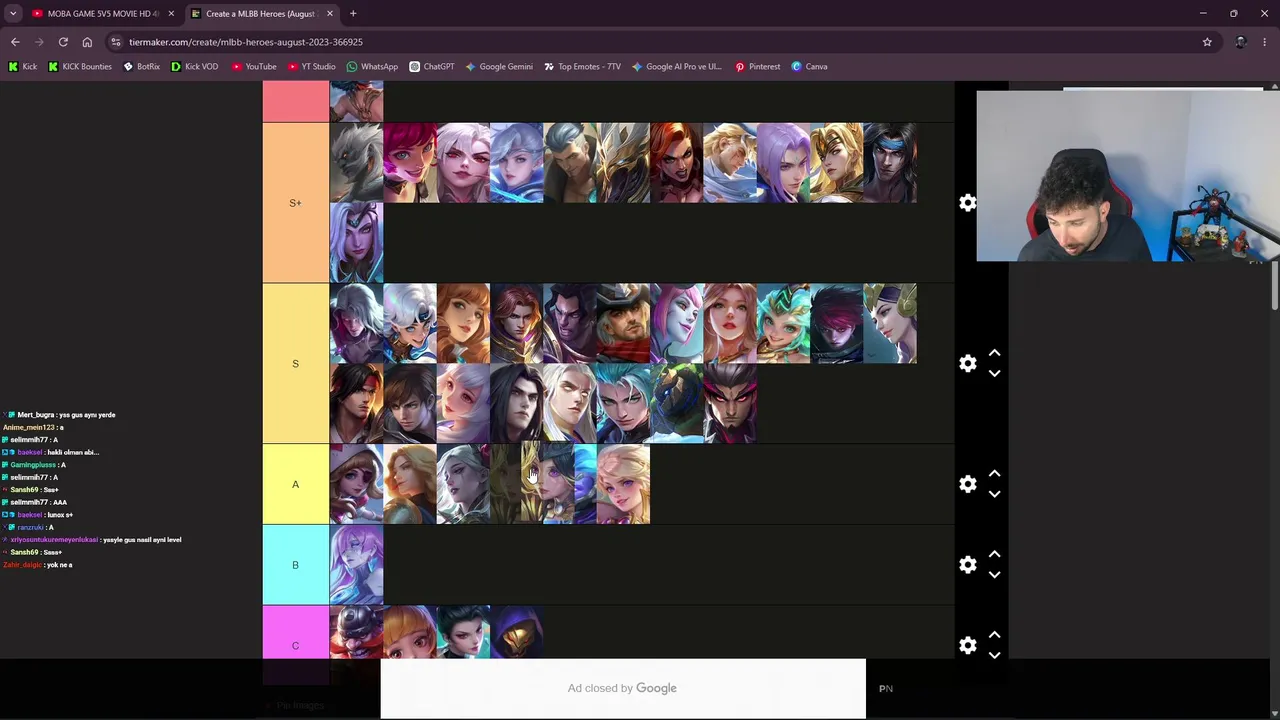Open the Google AI Pro bookmark
The height and width of the screenshot is (720, 1280).
(676, 67)
